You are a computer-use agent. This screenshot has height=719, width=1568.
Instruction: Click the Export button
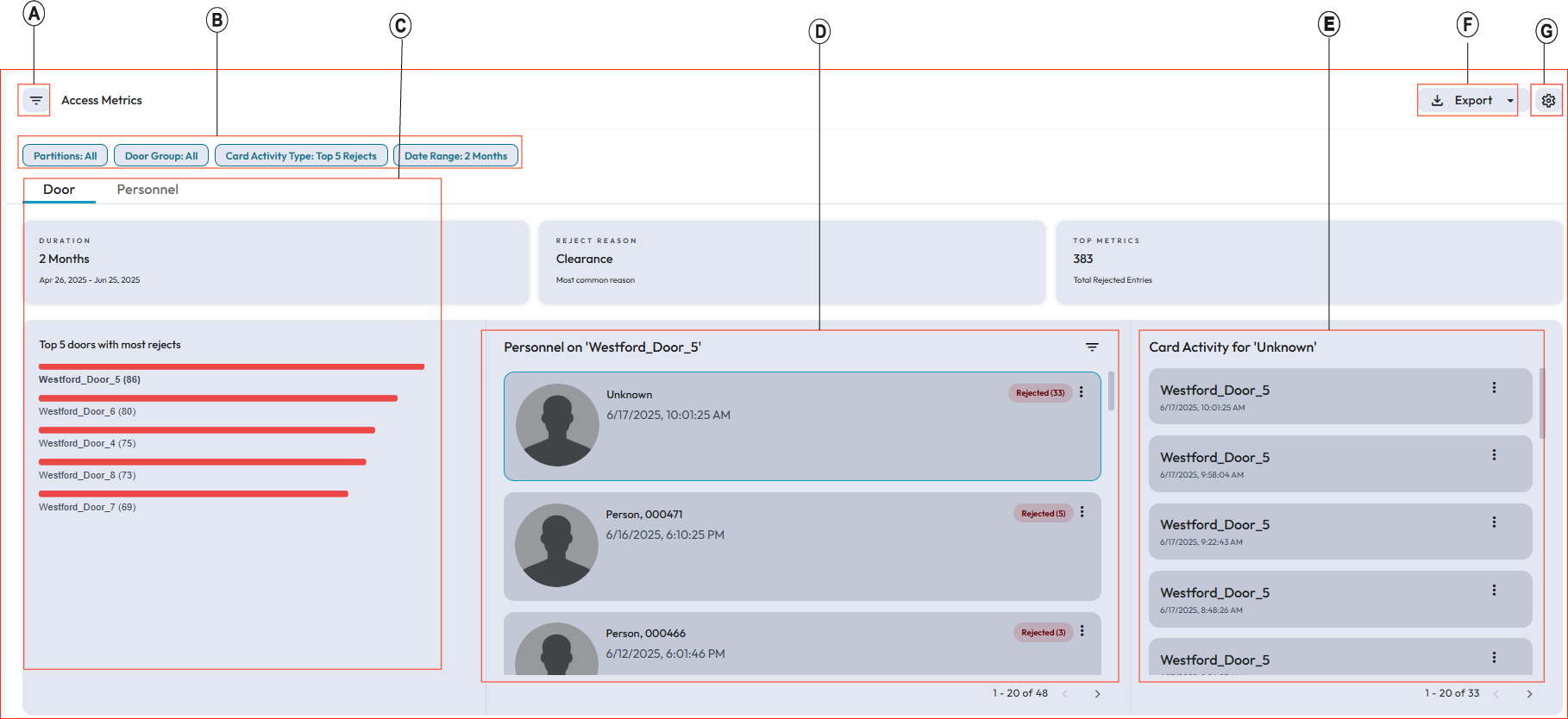[x=1464, y=101]
